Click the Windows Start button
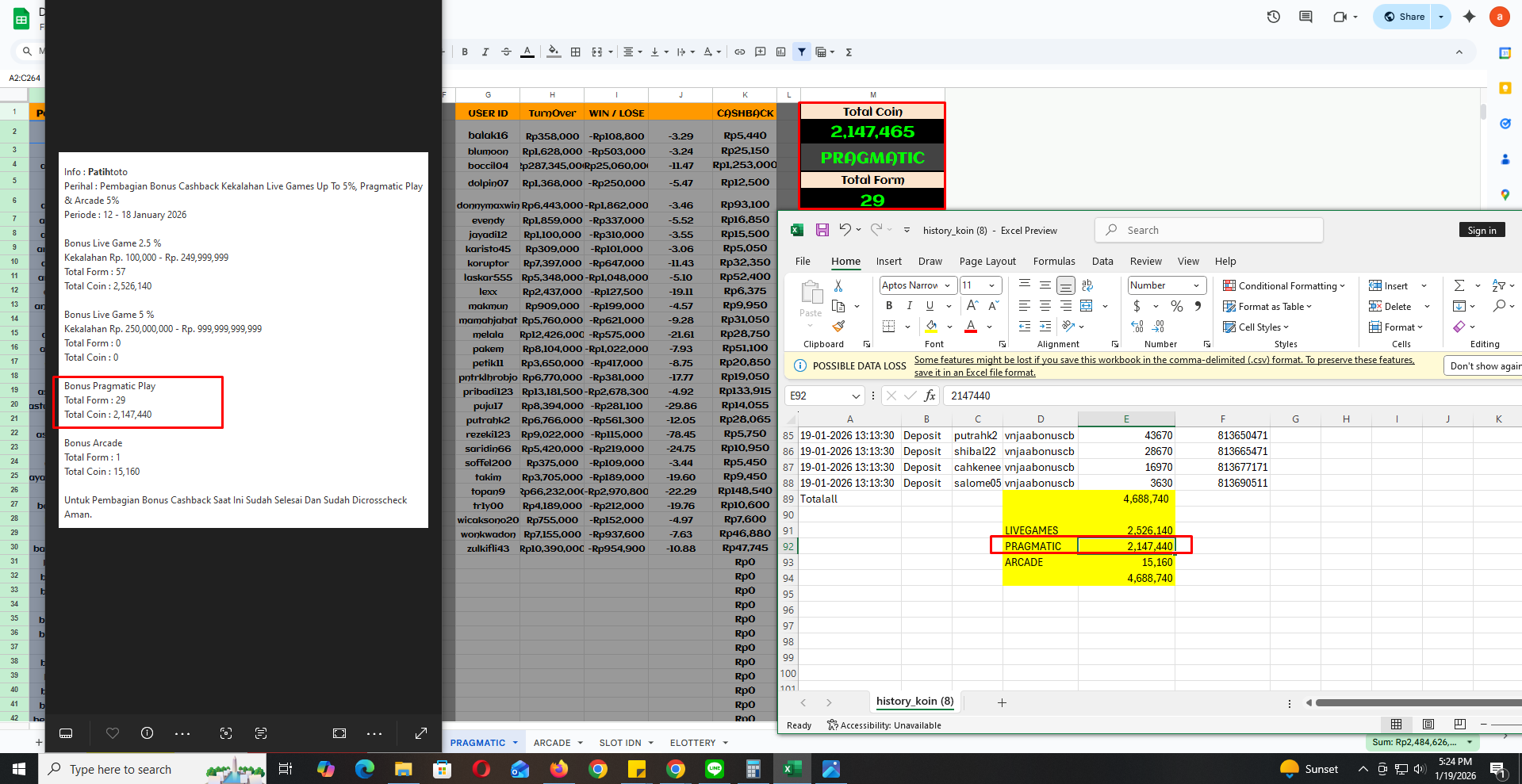The image size is (1522, 784). coord(19,769)
